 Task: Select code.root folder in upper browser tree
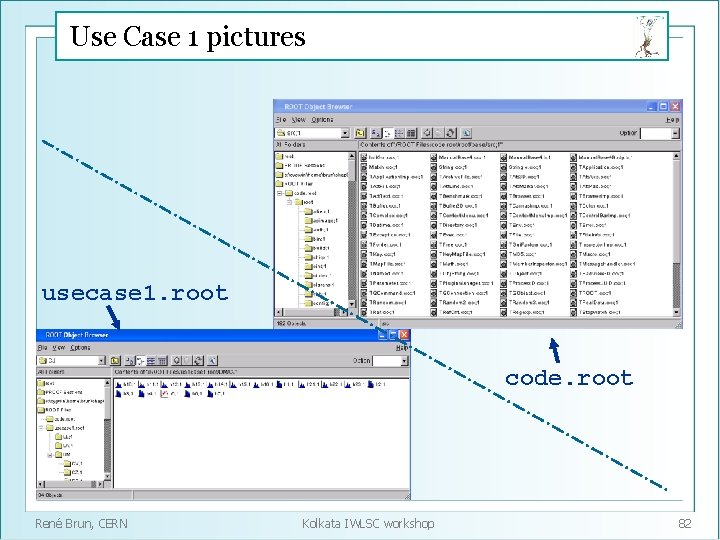point(301,193)
